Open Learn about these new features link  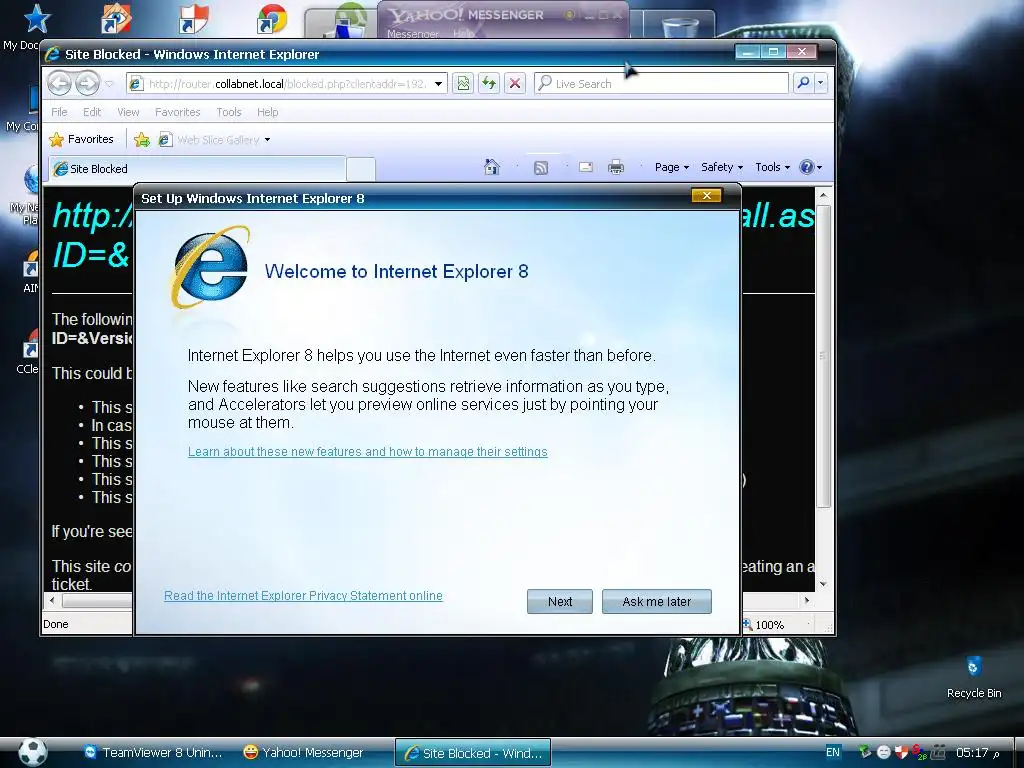point(368,452)
